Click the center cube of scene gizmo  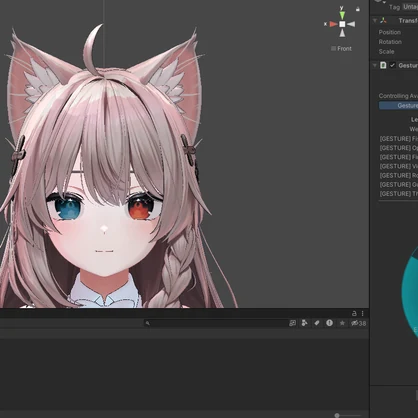342,24
